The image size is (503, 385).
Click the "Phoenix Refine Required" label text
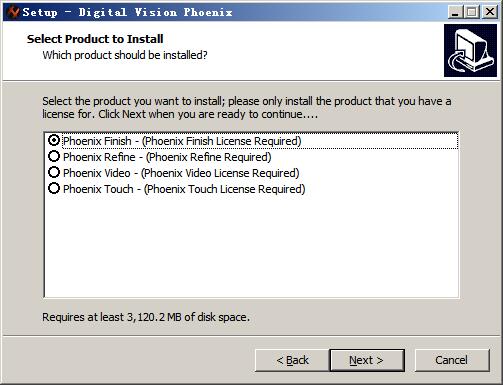coord(209,157)
